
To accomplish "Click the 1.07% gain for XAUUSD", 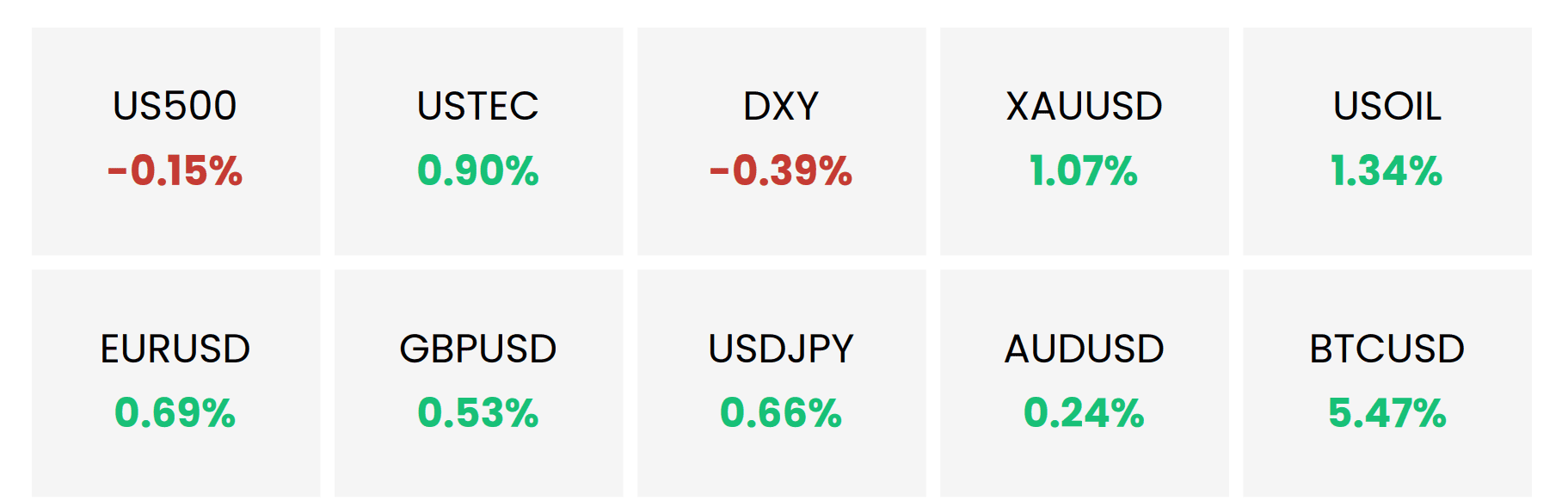I will coord(1084,170).
